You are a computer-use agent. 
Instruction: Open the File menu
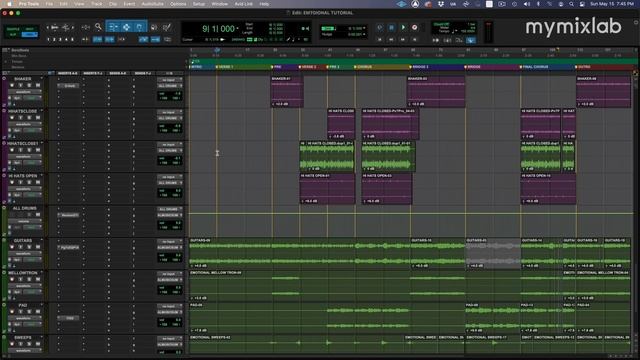49,4
